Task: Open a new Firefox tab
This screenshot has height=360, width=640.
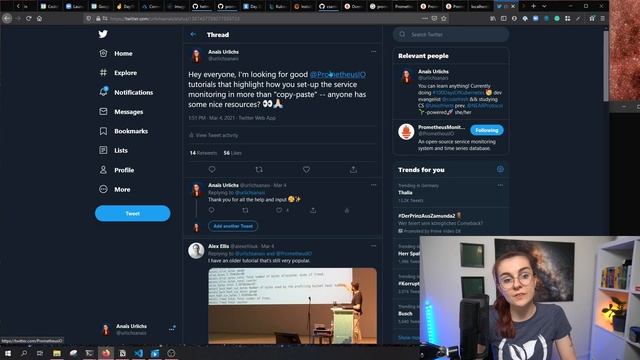Action: tap(533, 6)
